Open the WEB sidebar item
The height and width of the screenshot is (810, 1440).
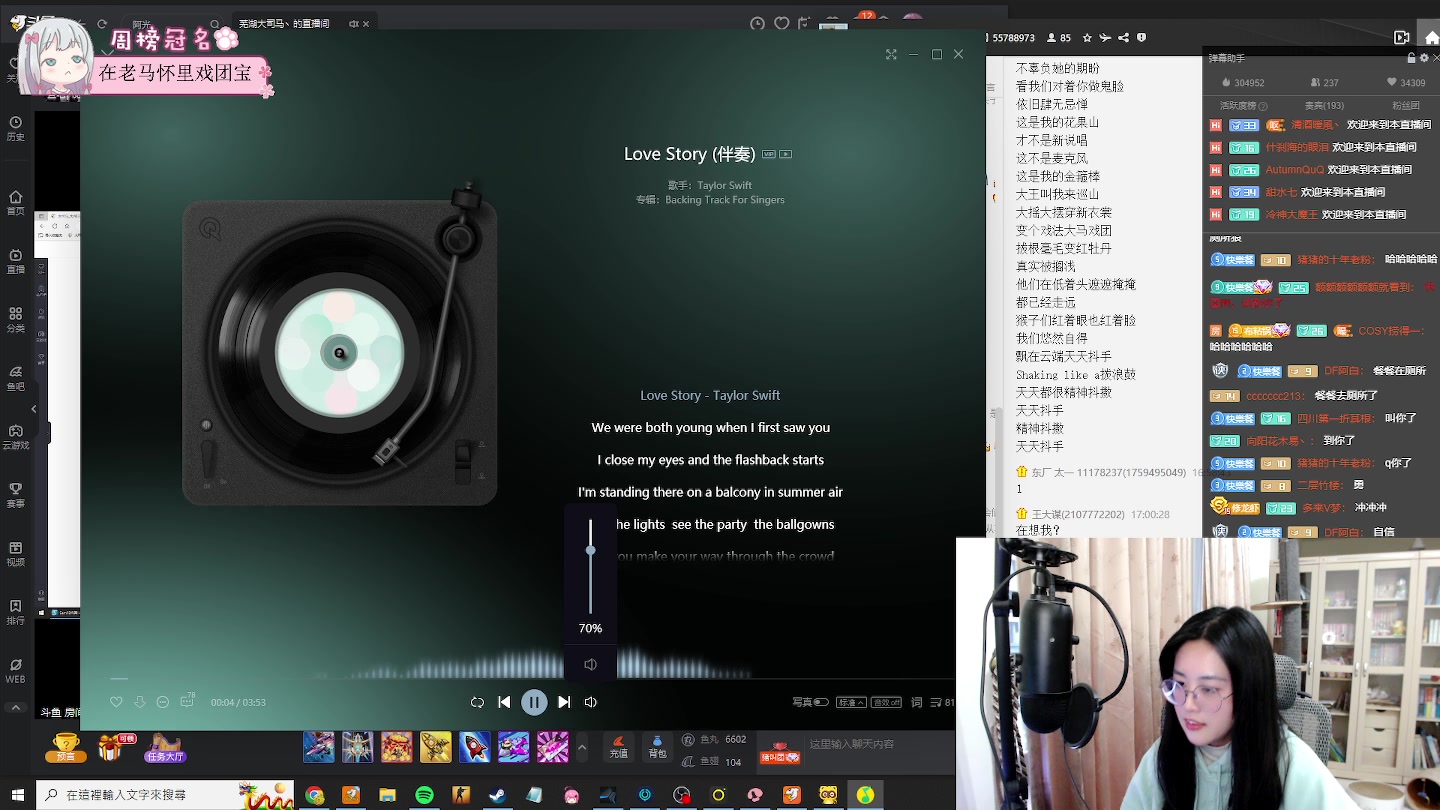click(x=16, y=671)
